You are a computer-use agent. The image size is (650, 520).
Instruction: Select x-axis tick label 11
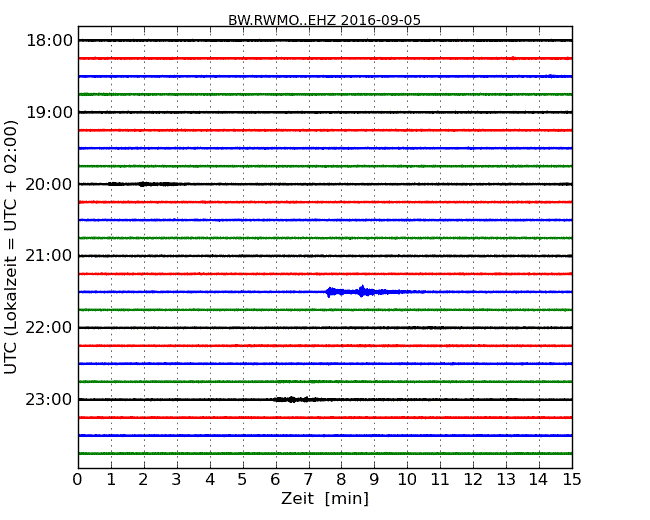click(x=440, y=479)
